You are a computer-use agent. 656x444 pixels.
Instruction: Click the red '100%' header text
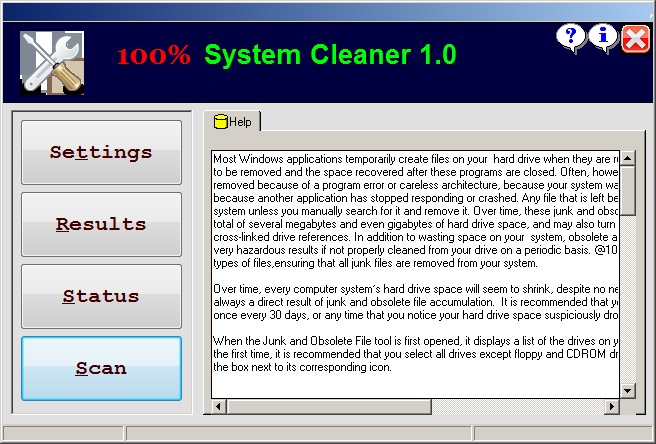pos(154,56)
